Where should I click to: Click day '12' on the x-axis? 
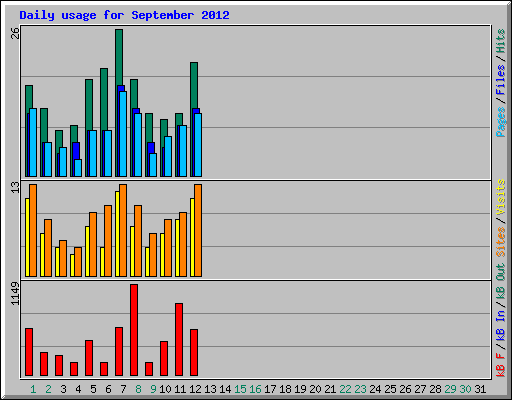tap(195, 389)
